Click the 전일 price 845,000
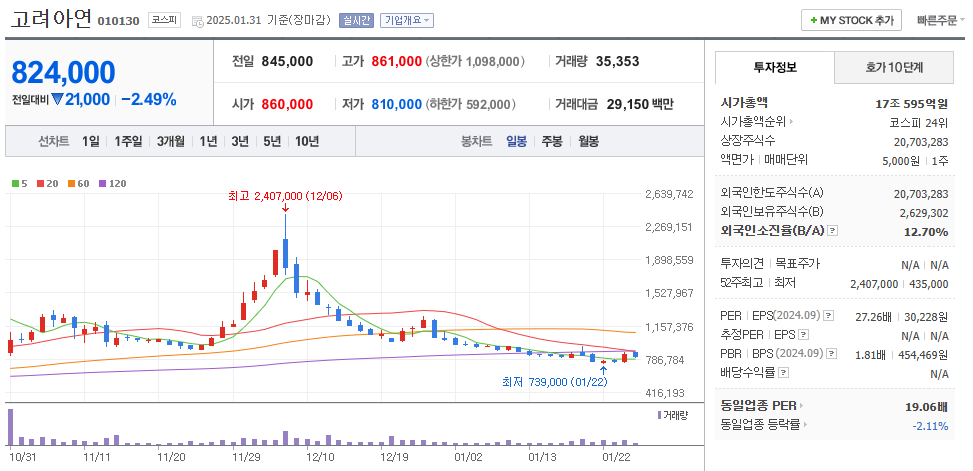973x471 pixels. pos(287,61)
